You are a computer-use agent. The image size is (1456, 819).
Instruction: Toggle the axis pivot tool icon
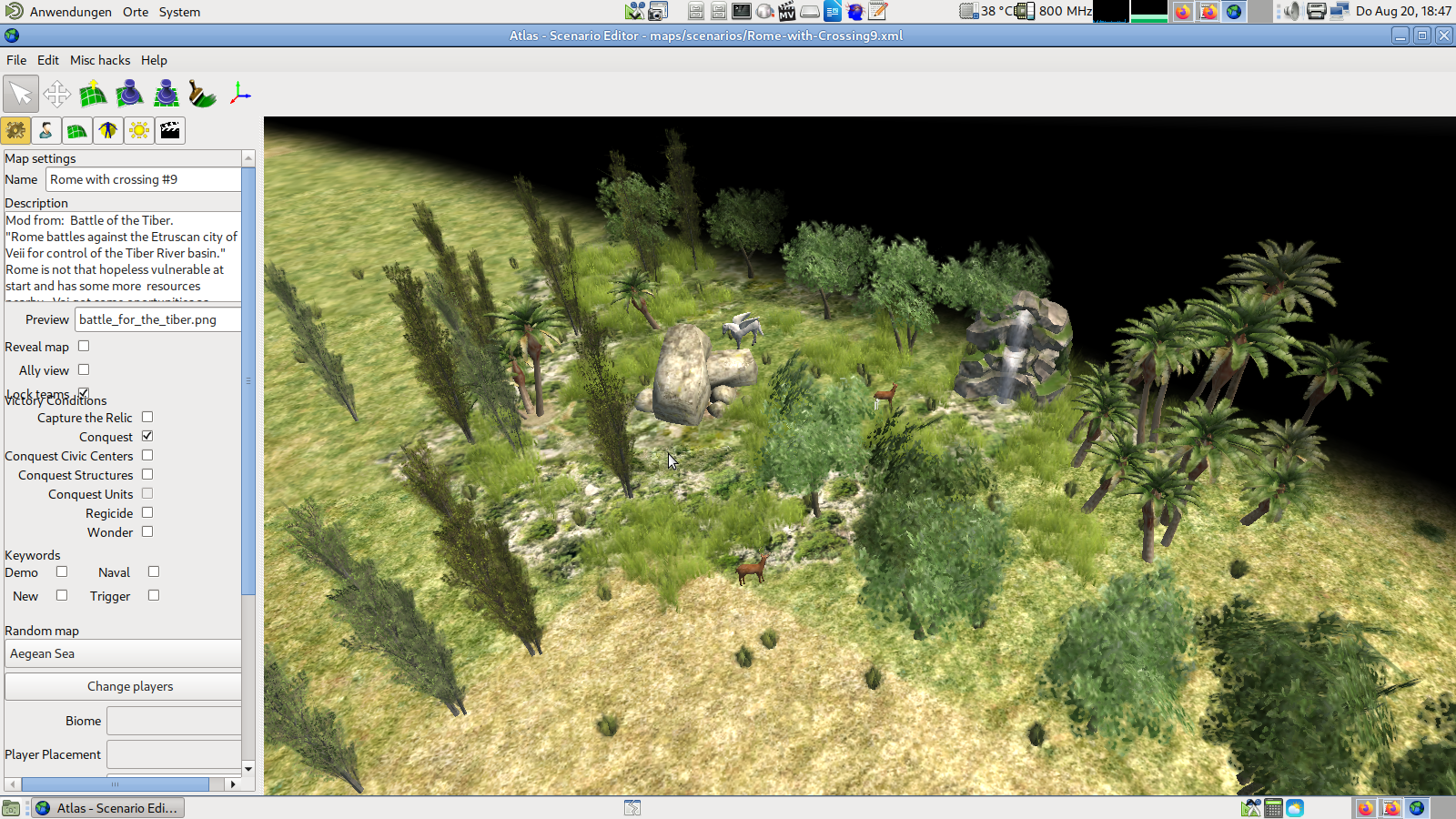coord(239,94)
